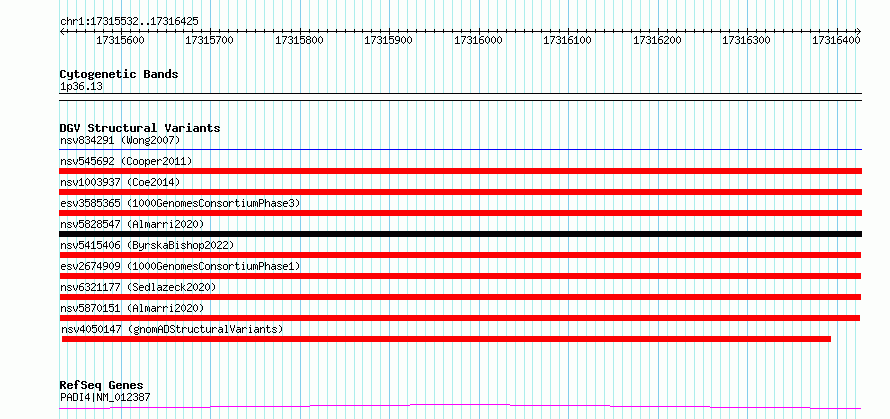890x419 pixels.
Task: Click the red bar for nsv6321177
Action: [x=460, y=297]
